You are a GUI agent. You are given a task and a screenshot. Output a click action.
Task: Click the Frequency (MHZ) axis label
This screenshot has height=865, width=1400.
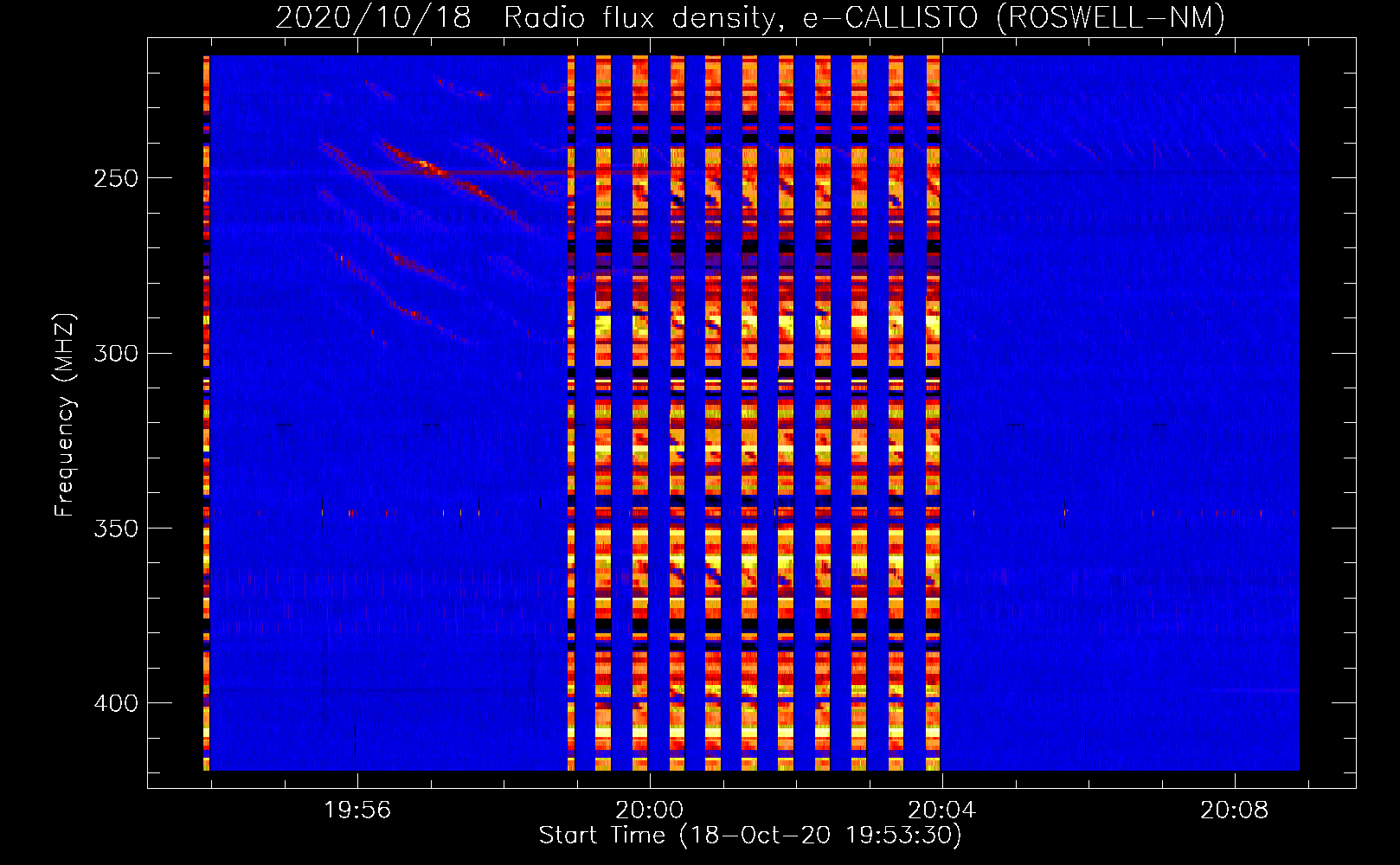click(x=65, y=415)
